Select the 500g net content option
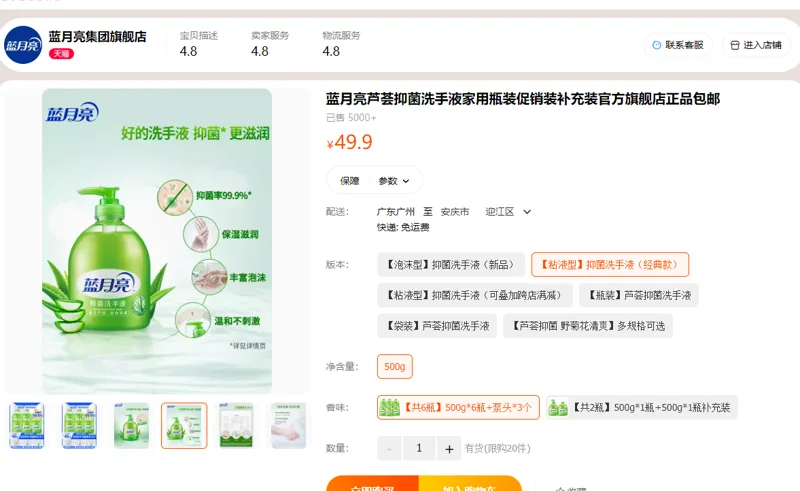The image size is (800, 491). tap(395, 366)
